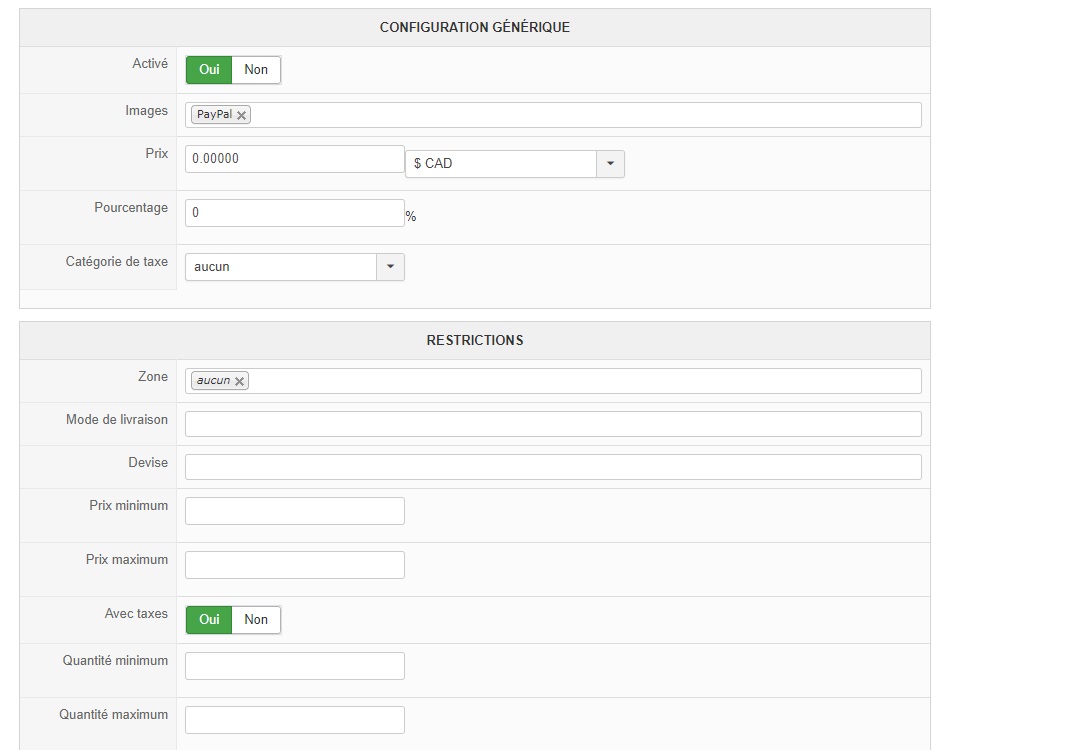This screenshot has height=750, width=1080.
Task: Click the Quantité maximum input
Action: (x=294, y=720)
